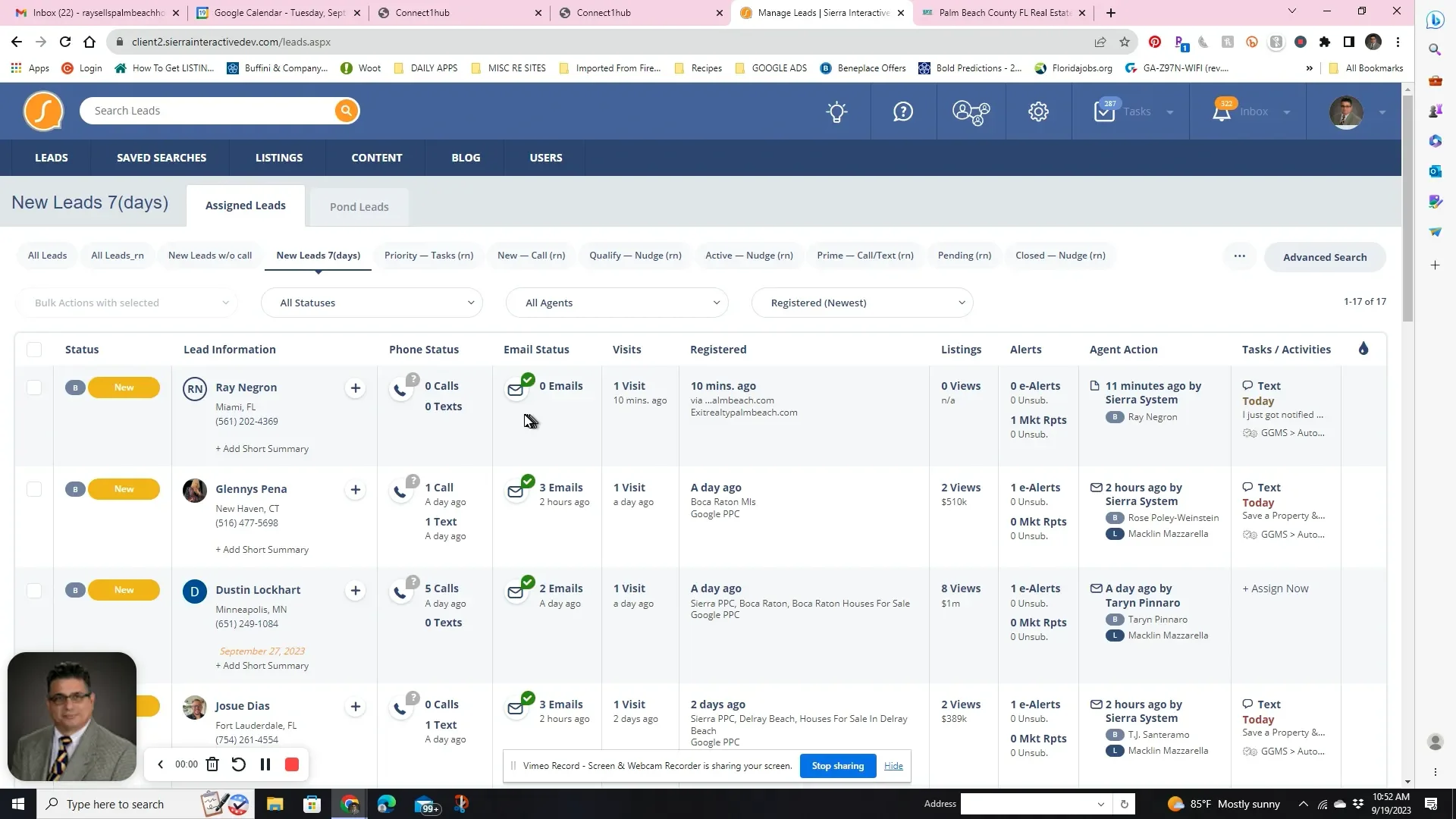Open the SAVED SEARCHES menu

[x=162, y=158]
